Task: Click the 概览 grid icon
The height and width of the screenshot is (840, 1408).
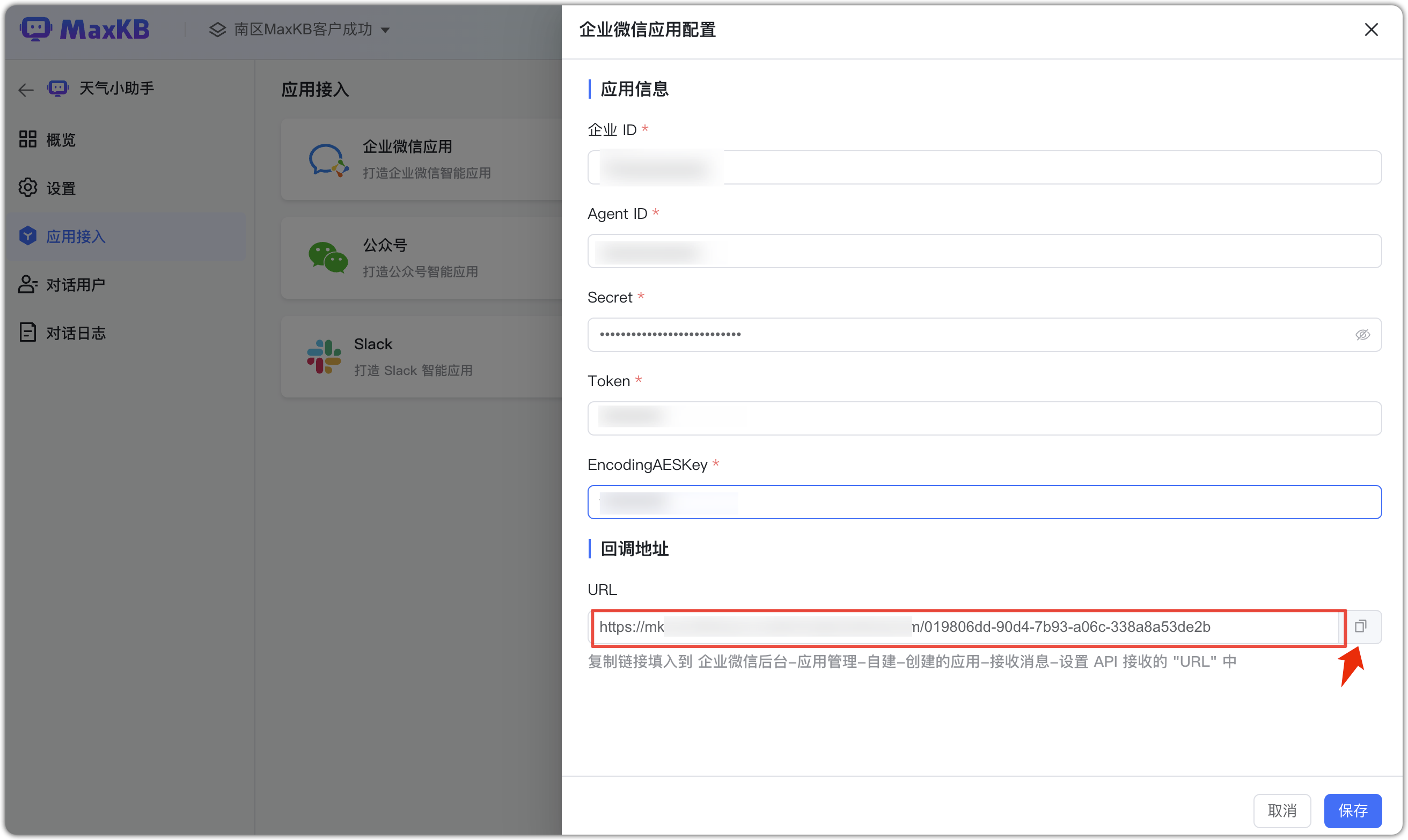Action: 28,139
